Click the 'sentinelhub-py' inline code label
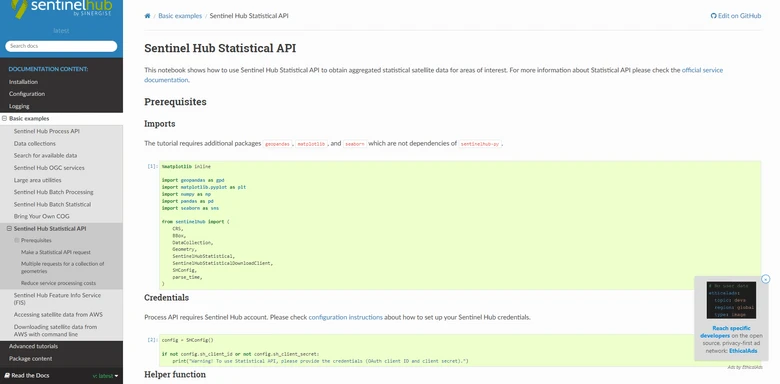The image size is (780, 384). pyautogui.click(x=480, y=144)
